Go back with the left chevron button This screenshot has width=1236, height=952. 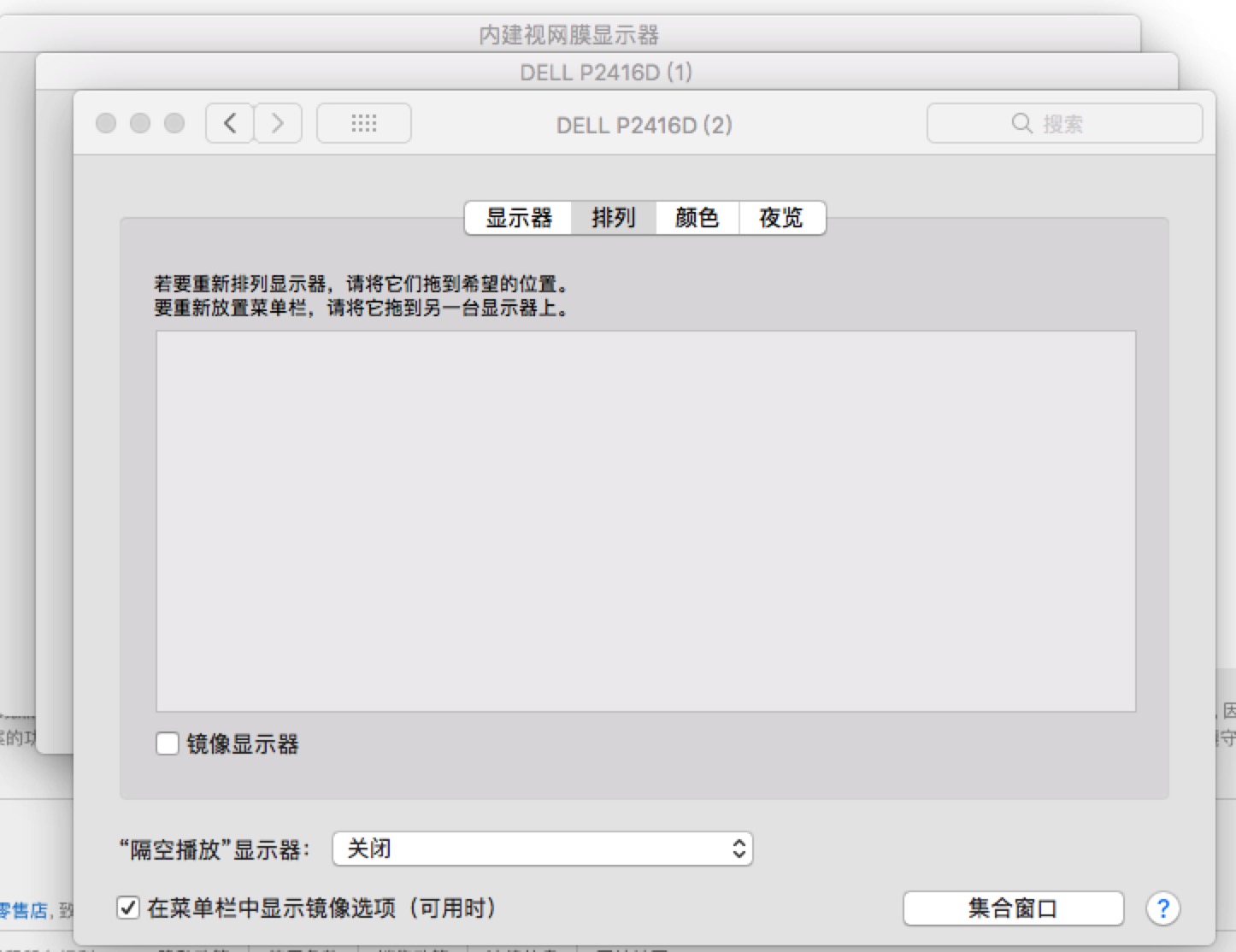pos(230,124)
